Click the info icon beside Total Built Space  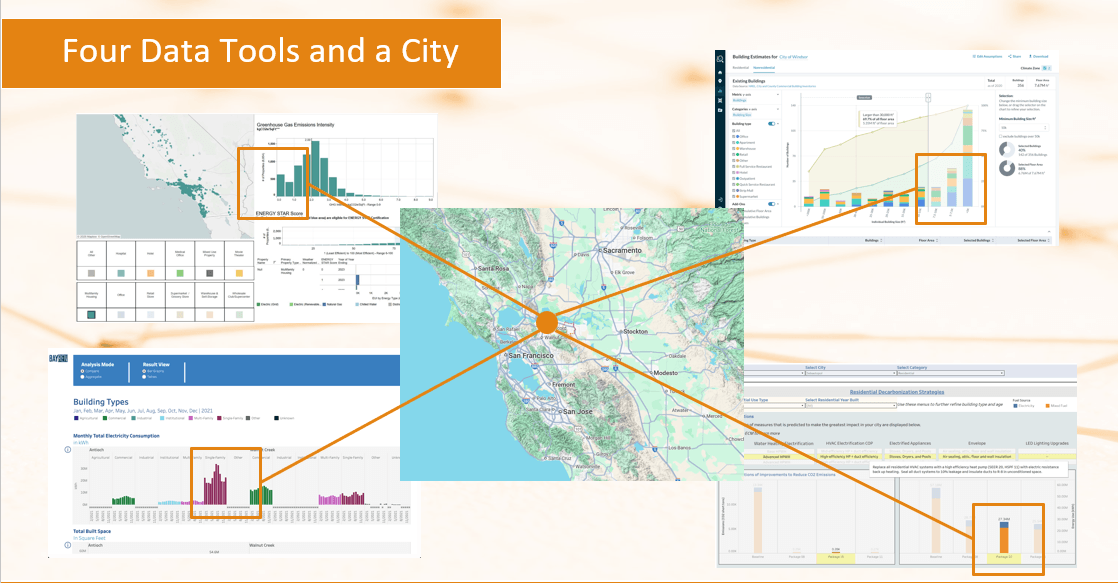coord(66,545)
